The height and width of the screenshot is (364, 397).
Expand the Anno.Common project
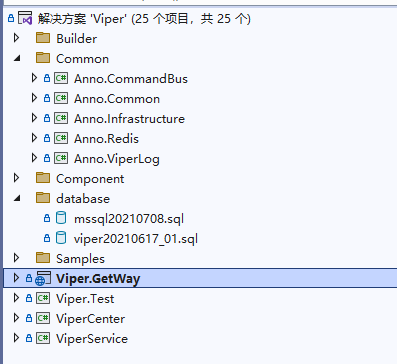(34, 98)
